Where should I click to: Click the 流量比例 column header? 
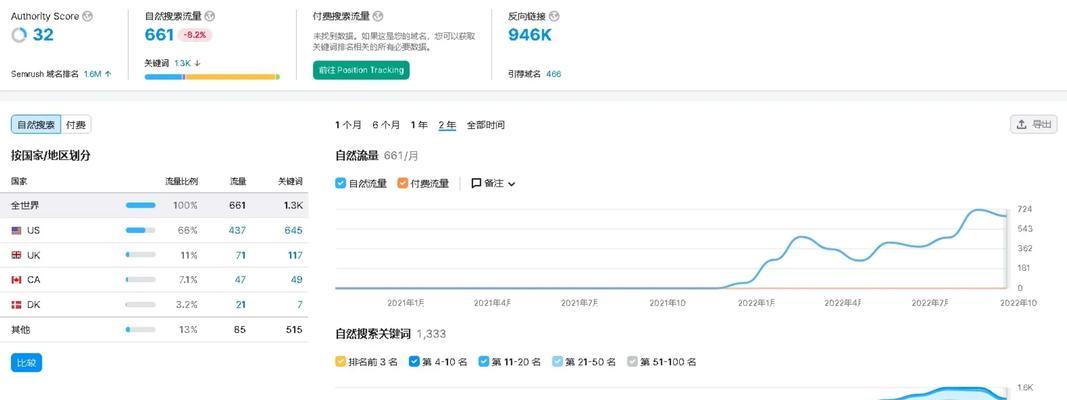[182, 182]
